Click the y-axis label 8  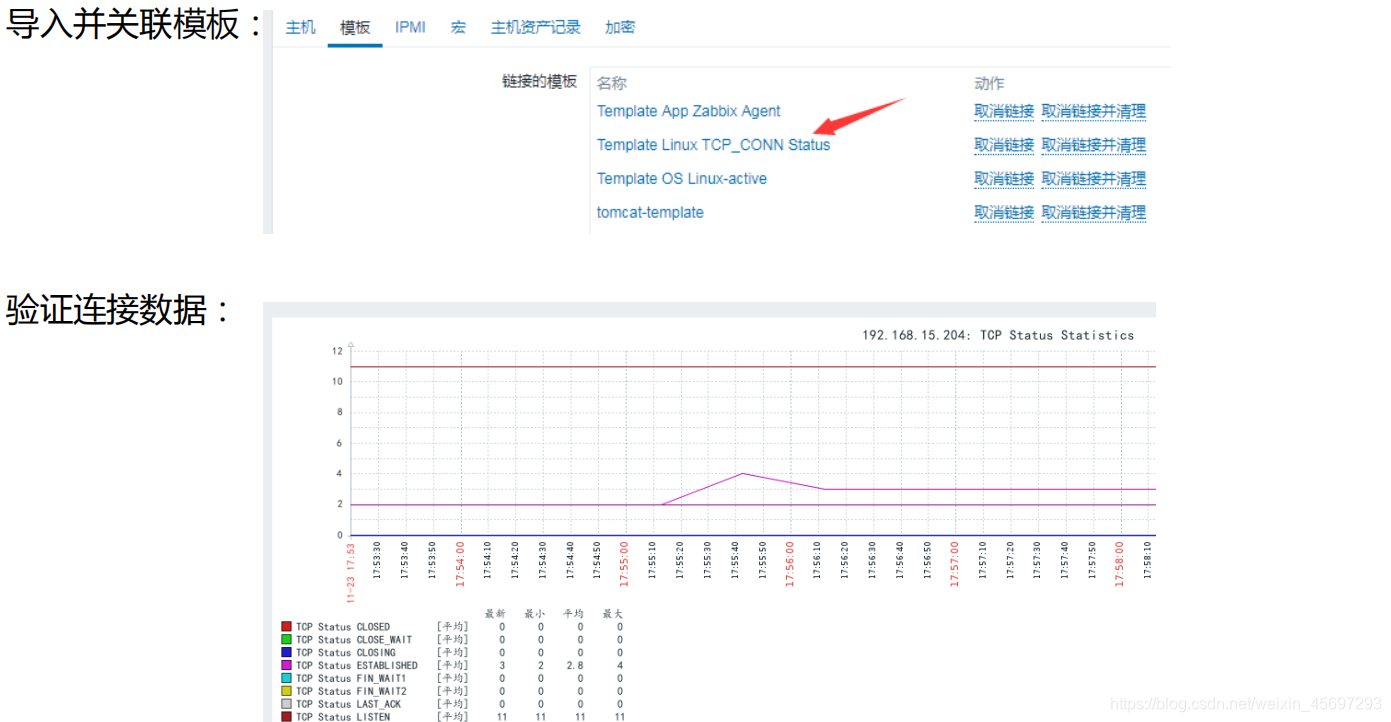340,412
